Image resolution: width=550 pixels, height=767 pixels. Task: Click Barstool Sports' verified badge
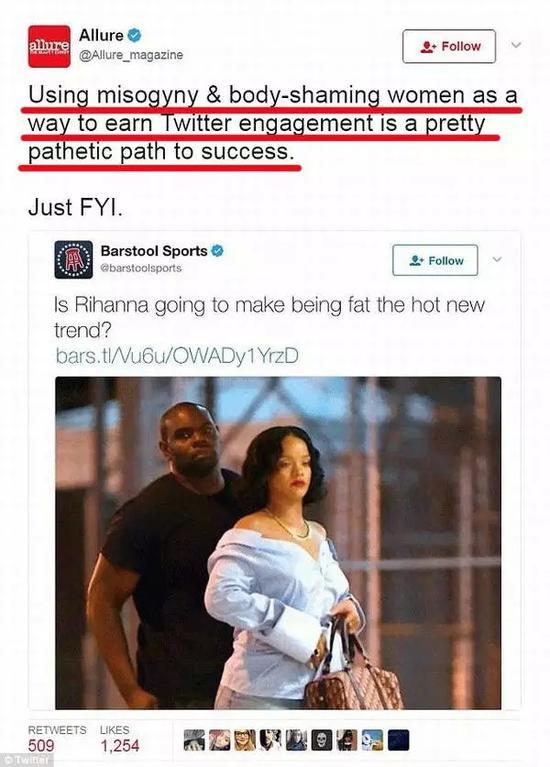tap(217, 251)
